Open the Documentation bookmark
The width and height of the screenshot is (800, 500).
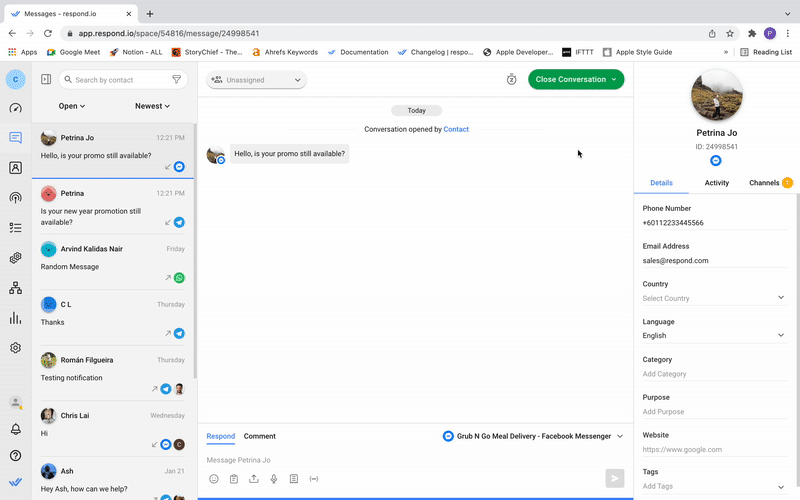point(358,52)
